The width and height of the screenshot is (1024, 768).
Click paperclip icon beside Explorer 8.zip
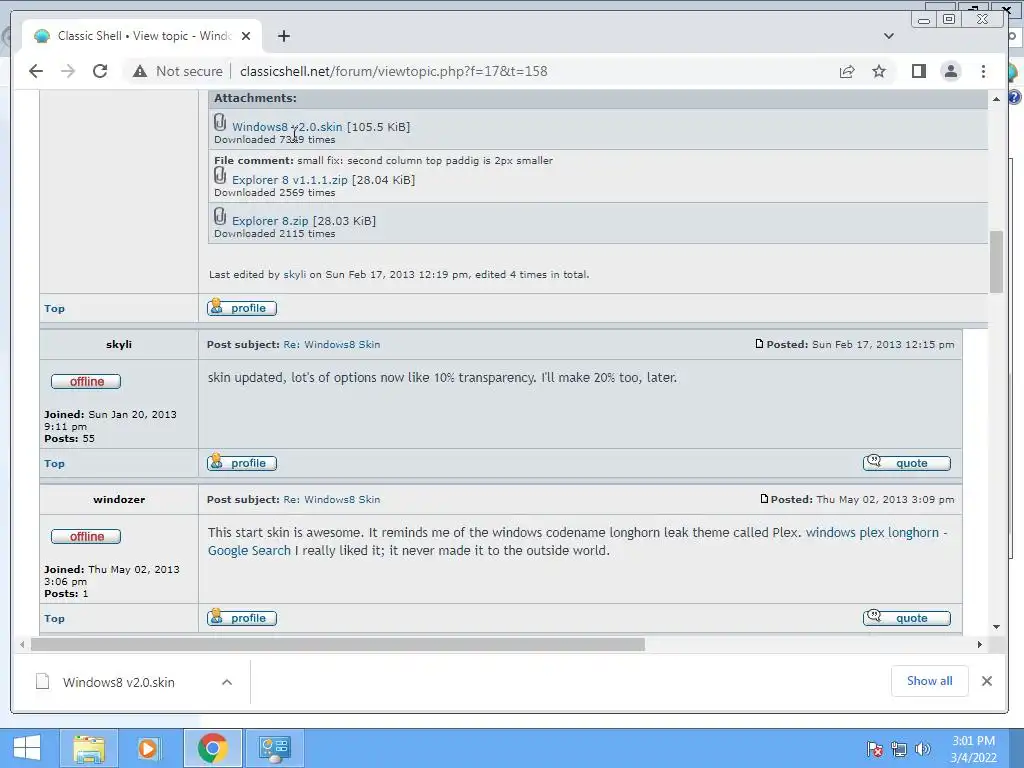tap(220, 216)
